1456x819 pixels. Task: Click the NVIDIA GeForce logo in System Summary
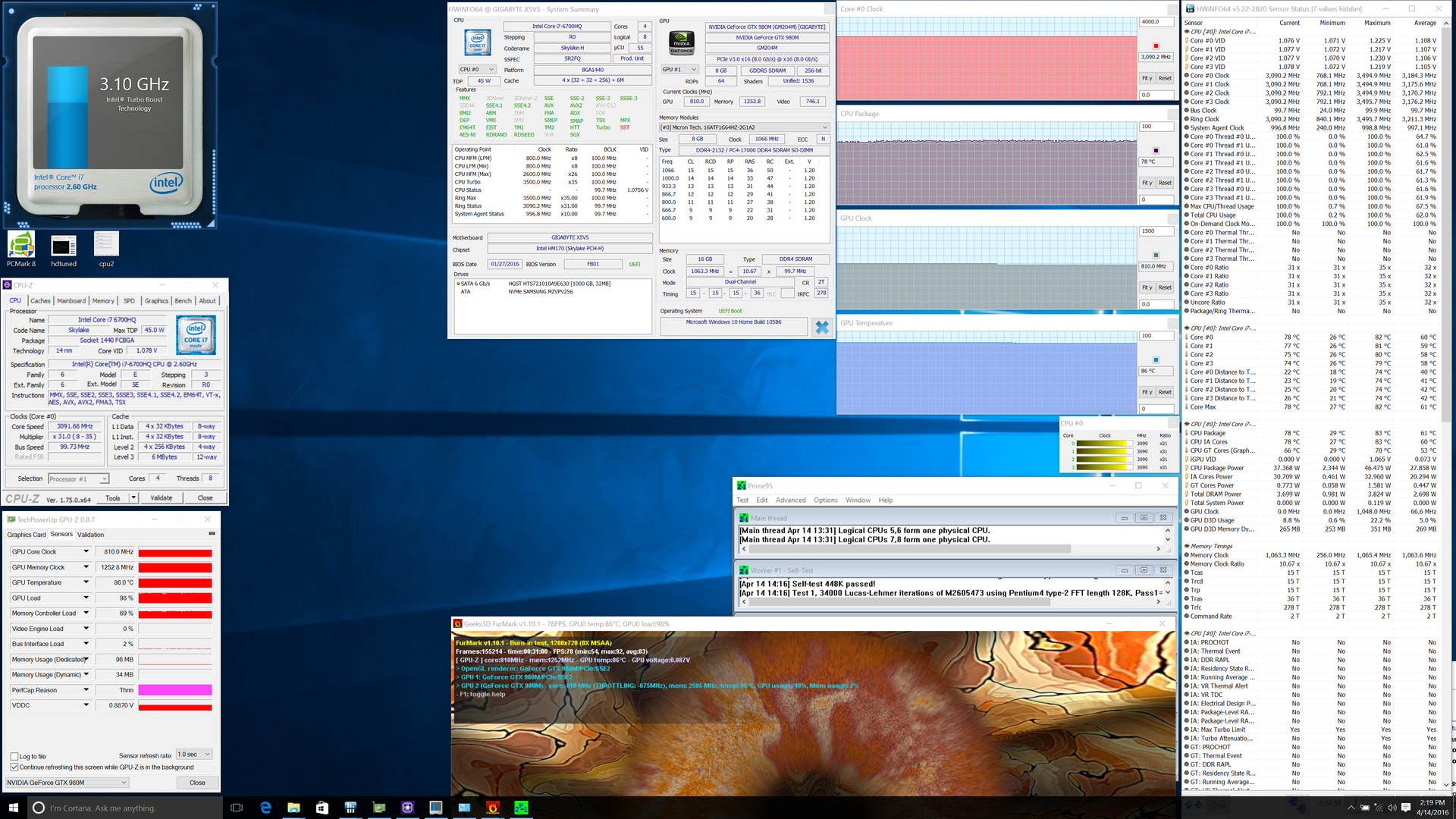[x=682, y=42]
